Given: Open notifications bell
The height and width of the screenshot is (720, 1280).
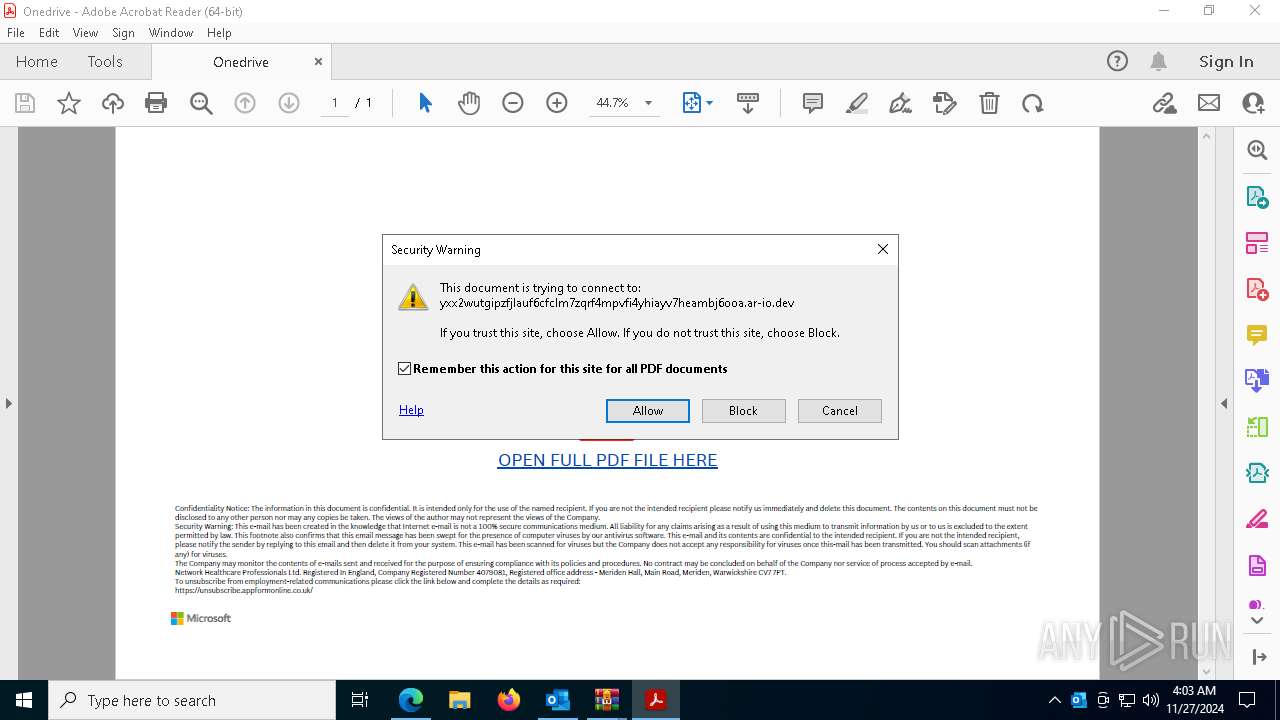Looking at the screenshot, I should click(1159, 61).
